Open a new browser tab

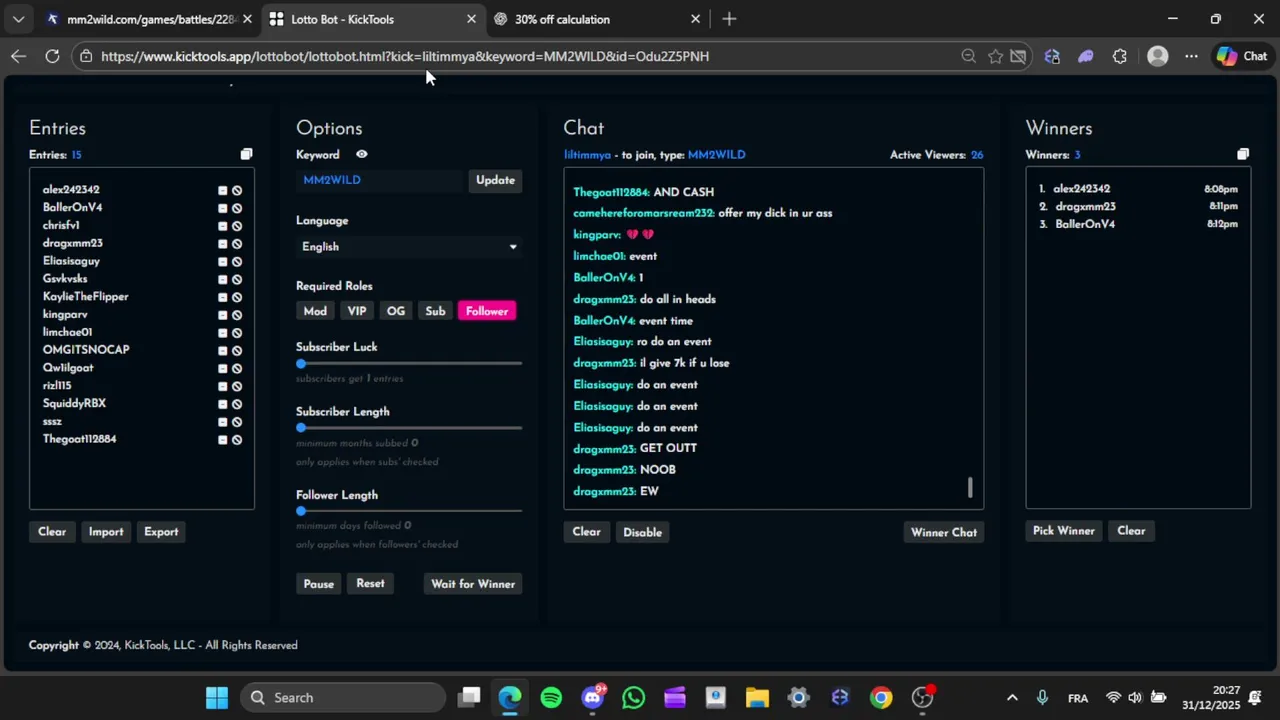coord(729,19)
